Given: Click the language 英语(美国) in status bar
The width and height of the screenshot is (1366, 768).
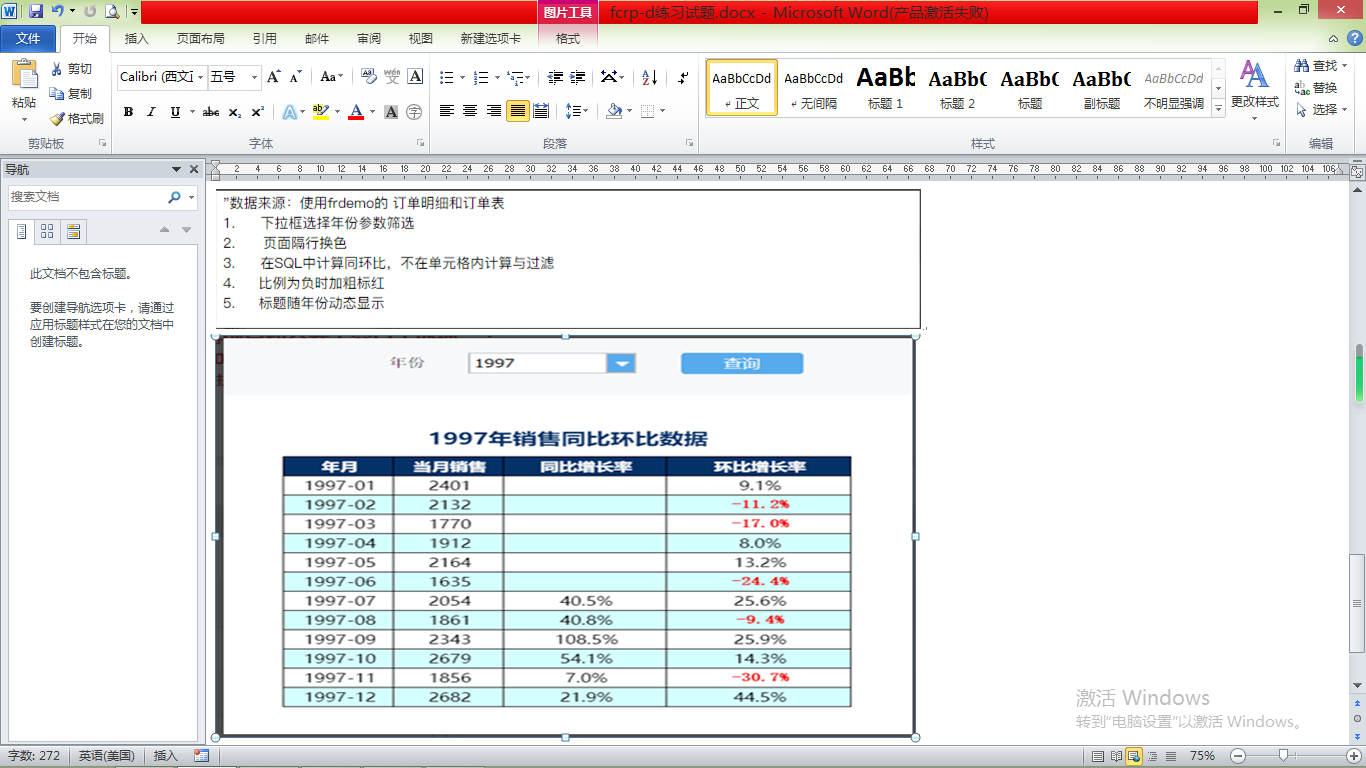Looking at the screenshot, I should tap(107, 756).
